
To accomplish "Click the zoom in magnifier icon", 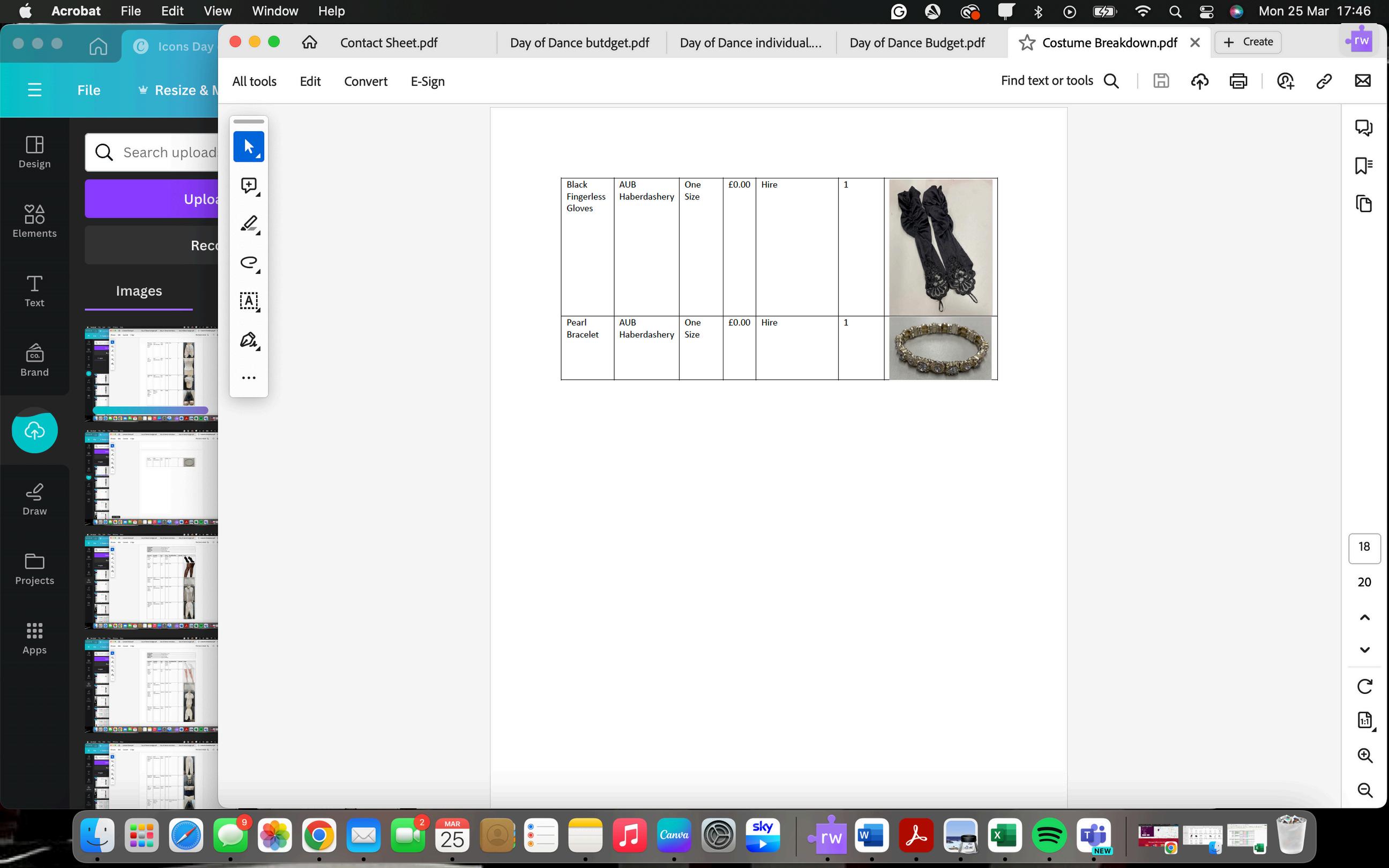I will click(1364, 755).
